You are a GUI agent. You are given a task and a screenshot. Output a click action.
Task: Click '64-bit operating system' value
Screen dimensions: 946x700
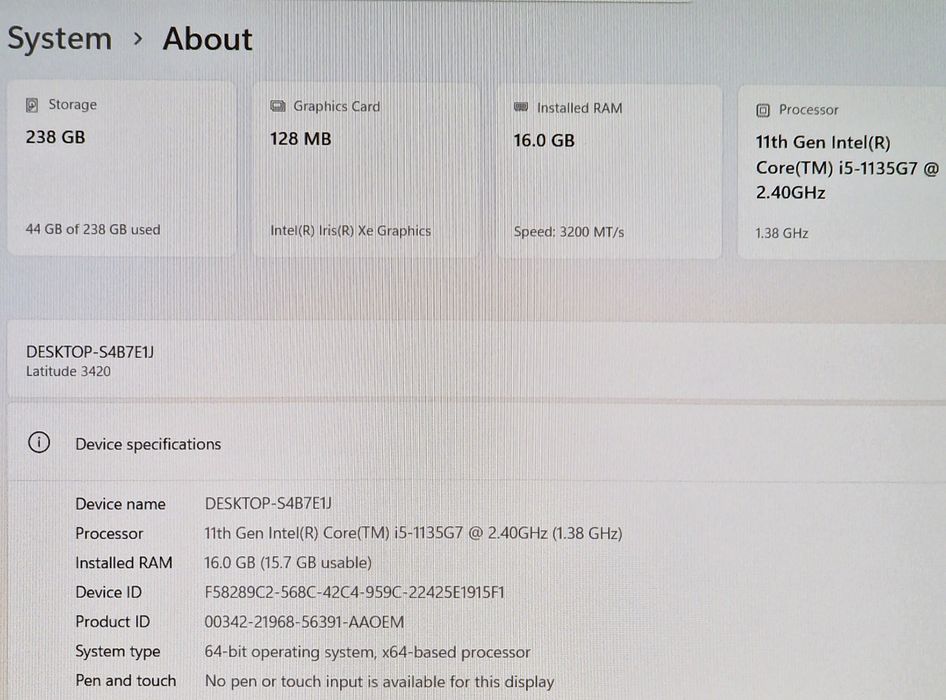367,652
